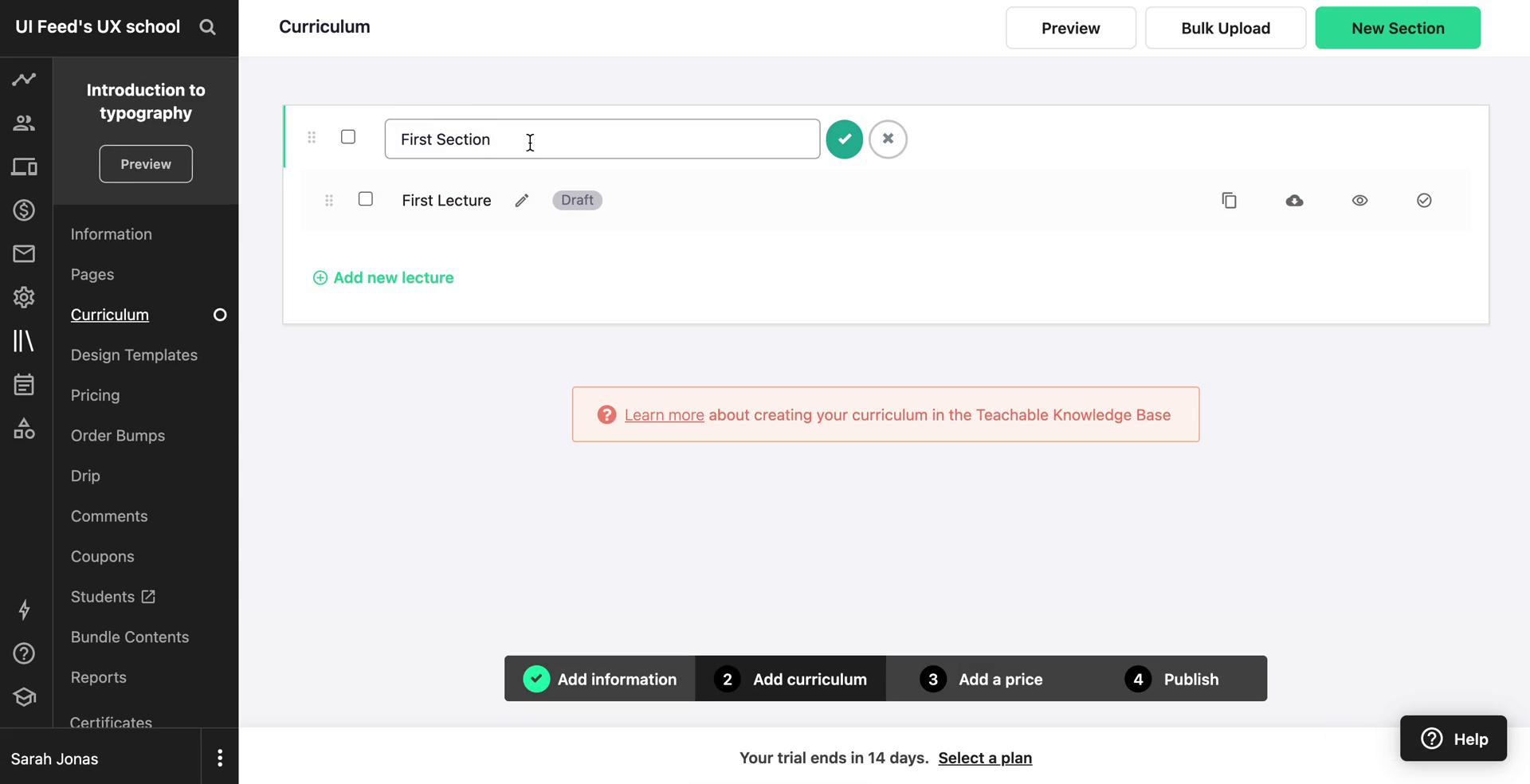Open the Settings gear icon in sidebar
The height and width of the screenshot is (784, 1530).
click(24, 297)
